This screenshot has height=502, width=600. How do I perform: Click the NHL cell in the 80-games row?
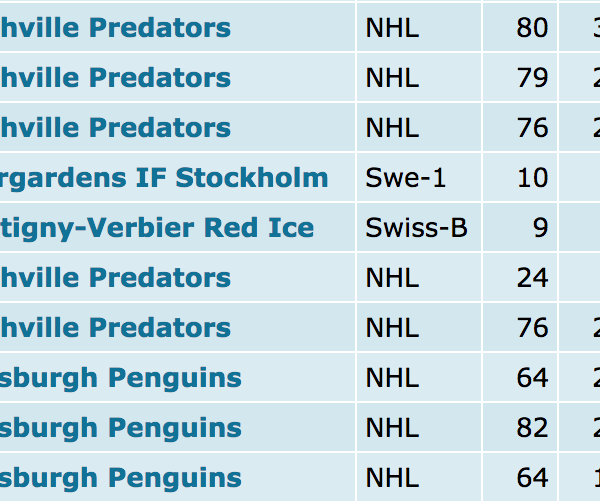392,28
